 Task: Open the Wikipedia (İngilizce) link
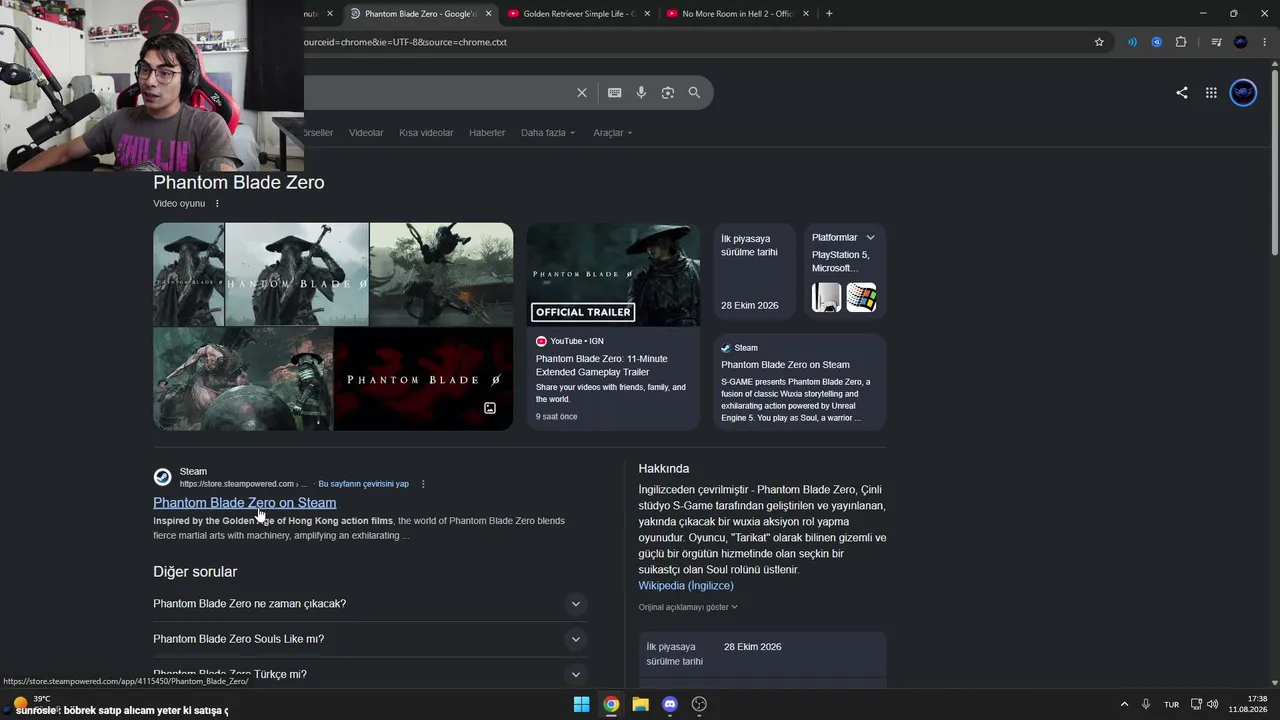tap(686, 586)
